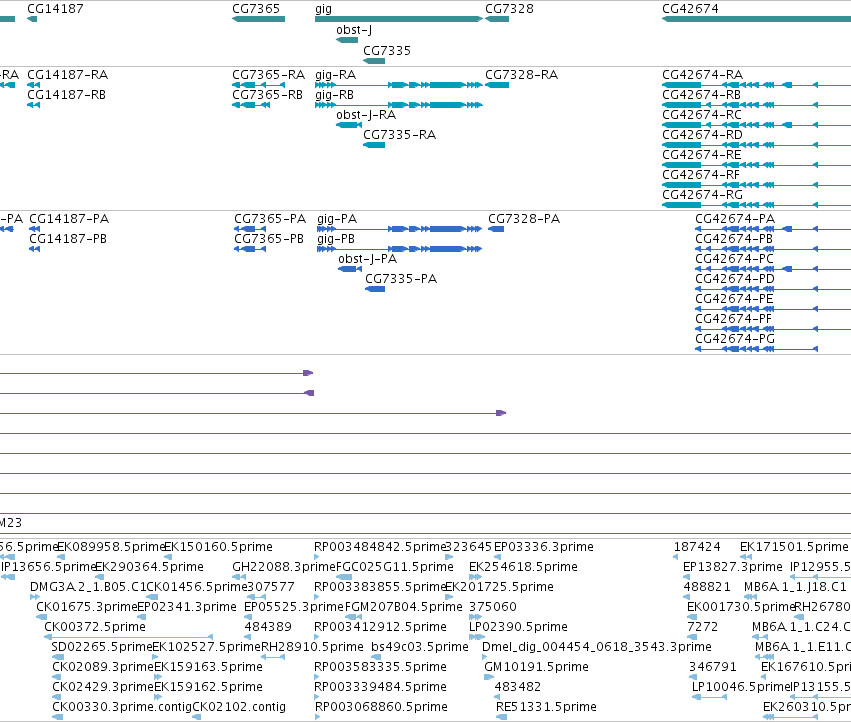This screenshot has height=722, width=851.
Task: Select EST LP02390.5prime
Action: click(518, 626)
